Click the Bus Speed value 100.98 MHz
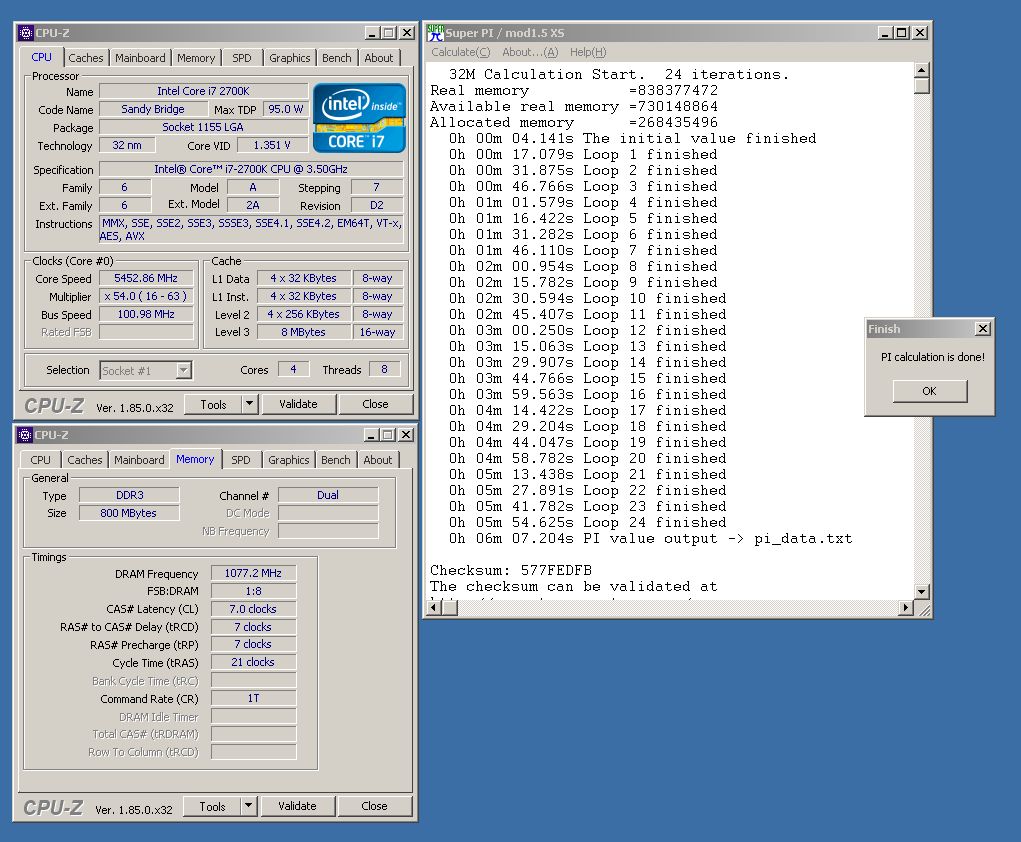 click(146, 314)
